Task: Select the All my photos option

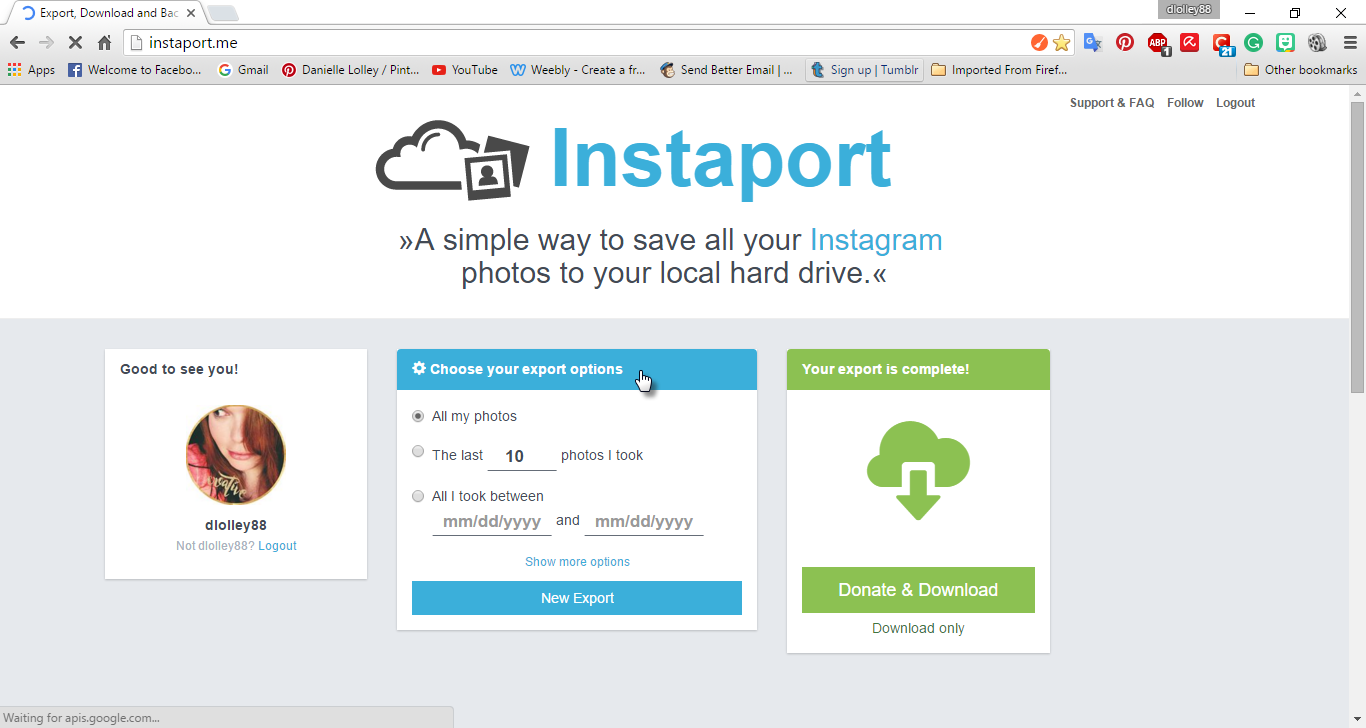Action: click(x=418, y=416)
